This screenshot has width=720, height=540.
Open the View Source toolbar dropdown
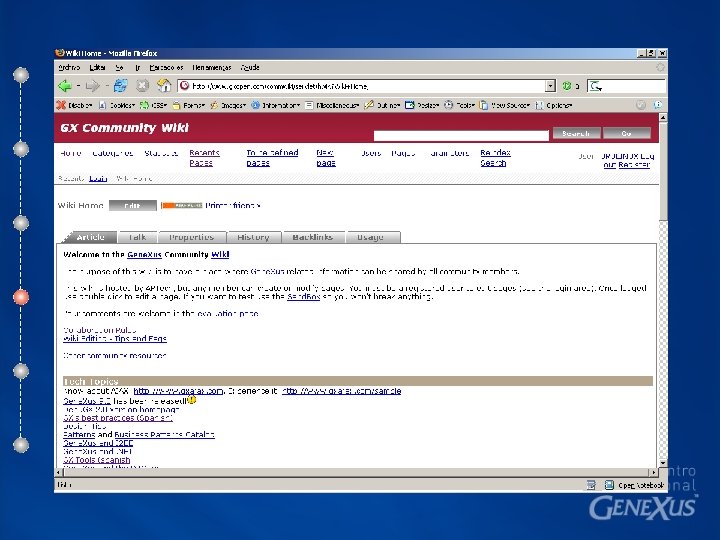coord(505,105)
